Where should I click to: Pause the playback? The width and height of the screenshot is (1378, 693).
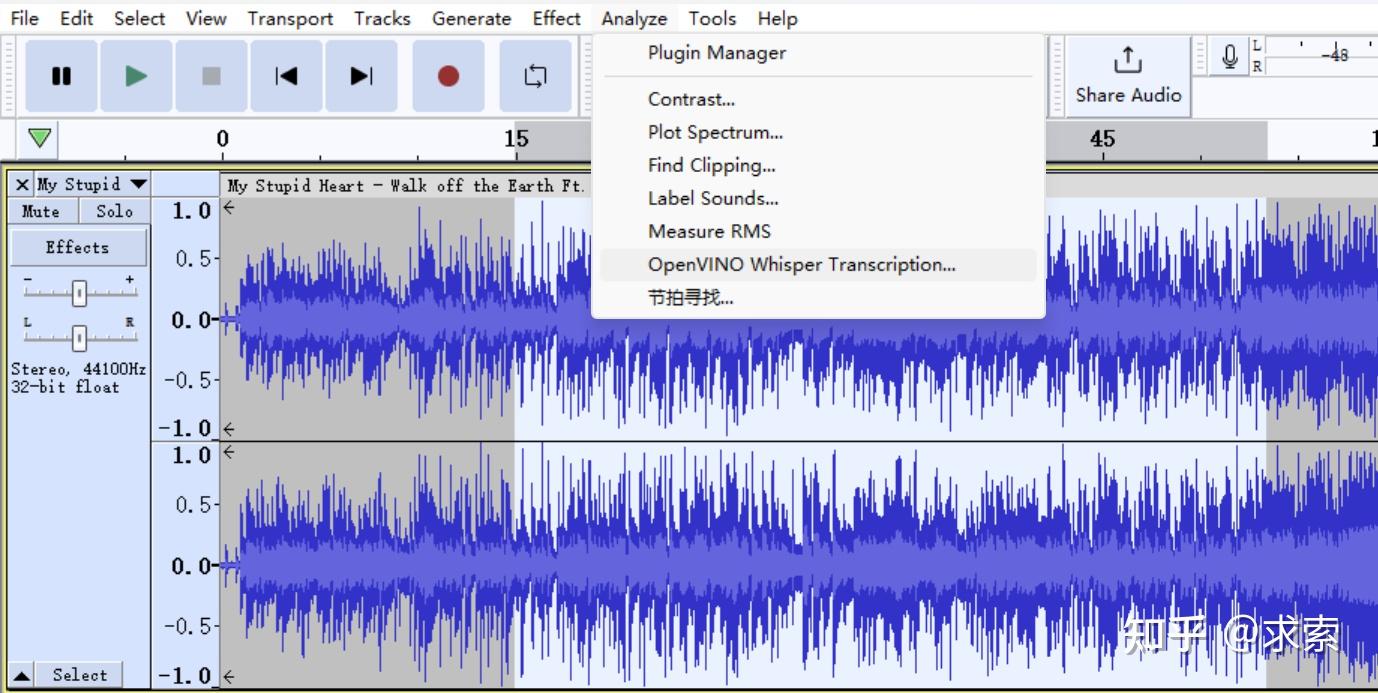tap(61, 75)
